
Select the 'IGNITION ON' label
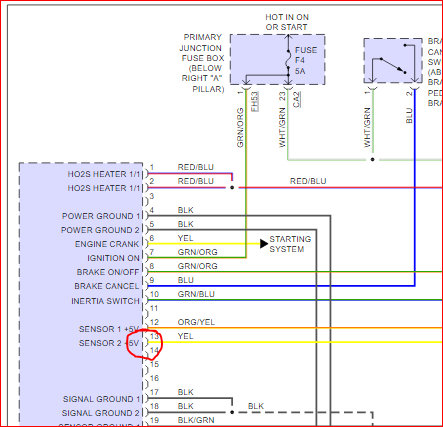coord(113,258)
